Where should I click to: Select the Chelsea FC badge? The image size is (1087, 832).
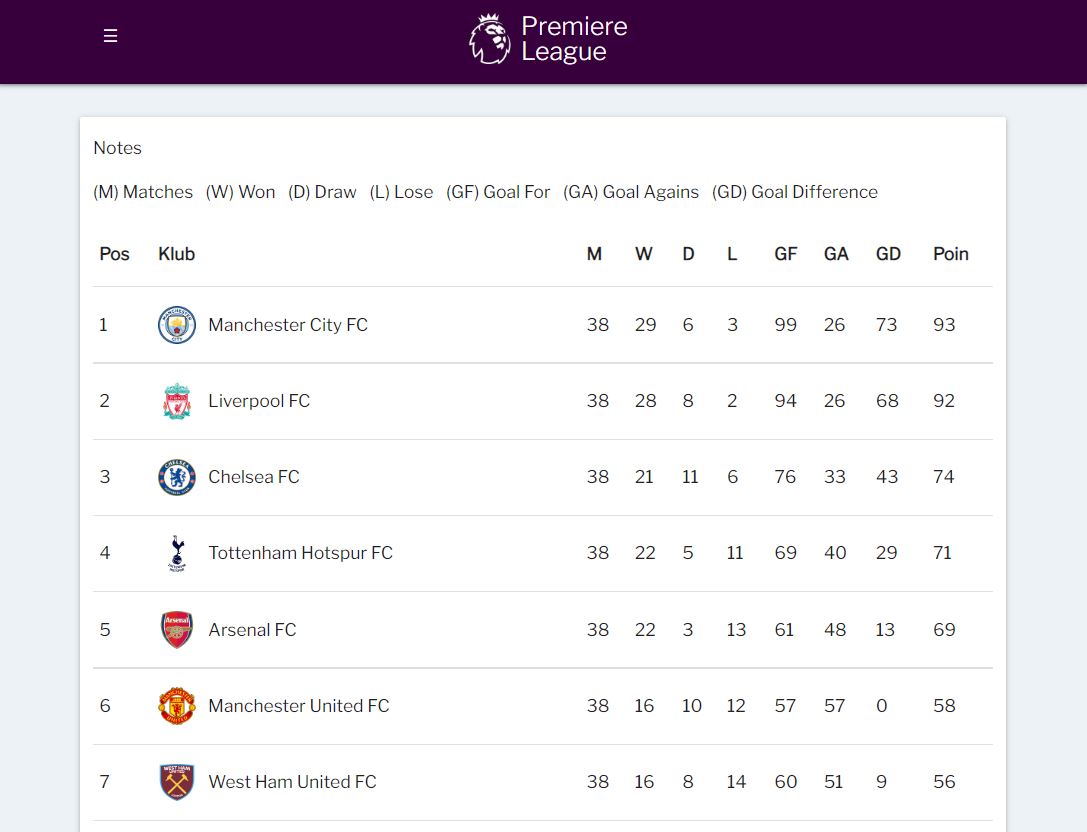176,477
